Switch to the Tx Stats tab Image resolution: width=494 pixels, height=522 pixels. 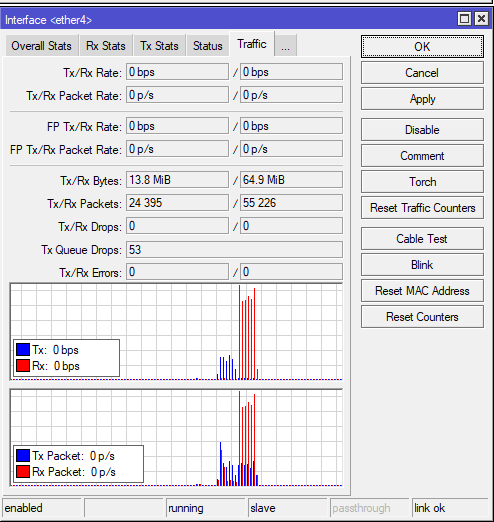click(x=159, y=46)
